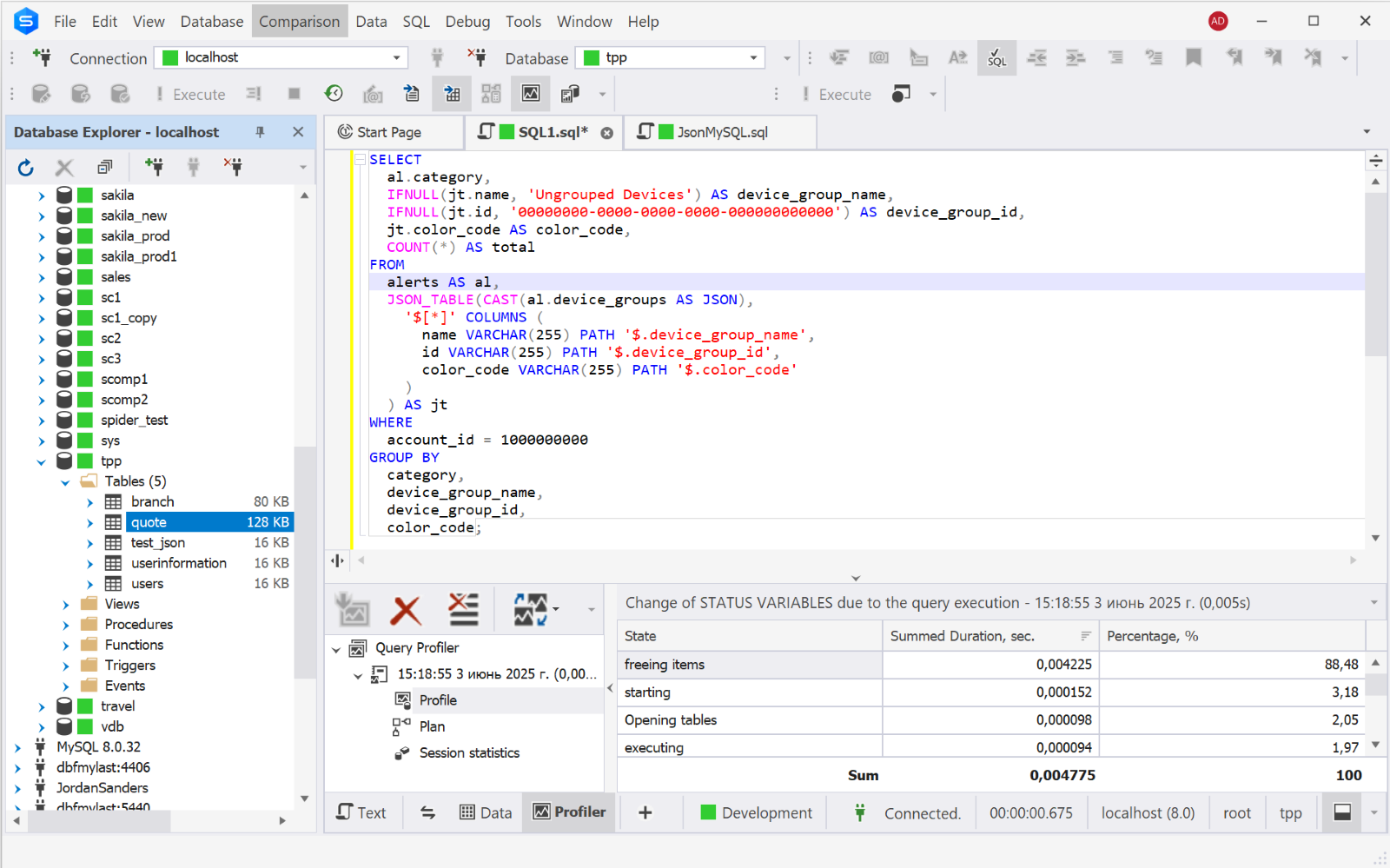Click the Database Explorer copy windows icon

click(105, 167)
